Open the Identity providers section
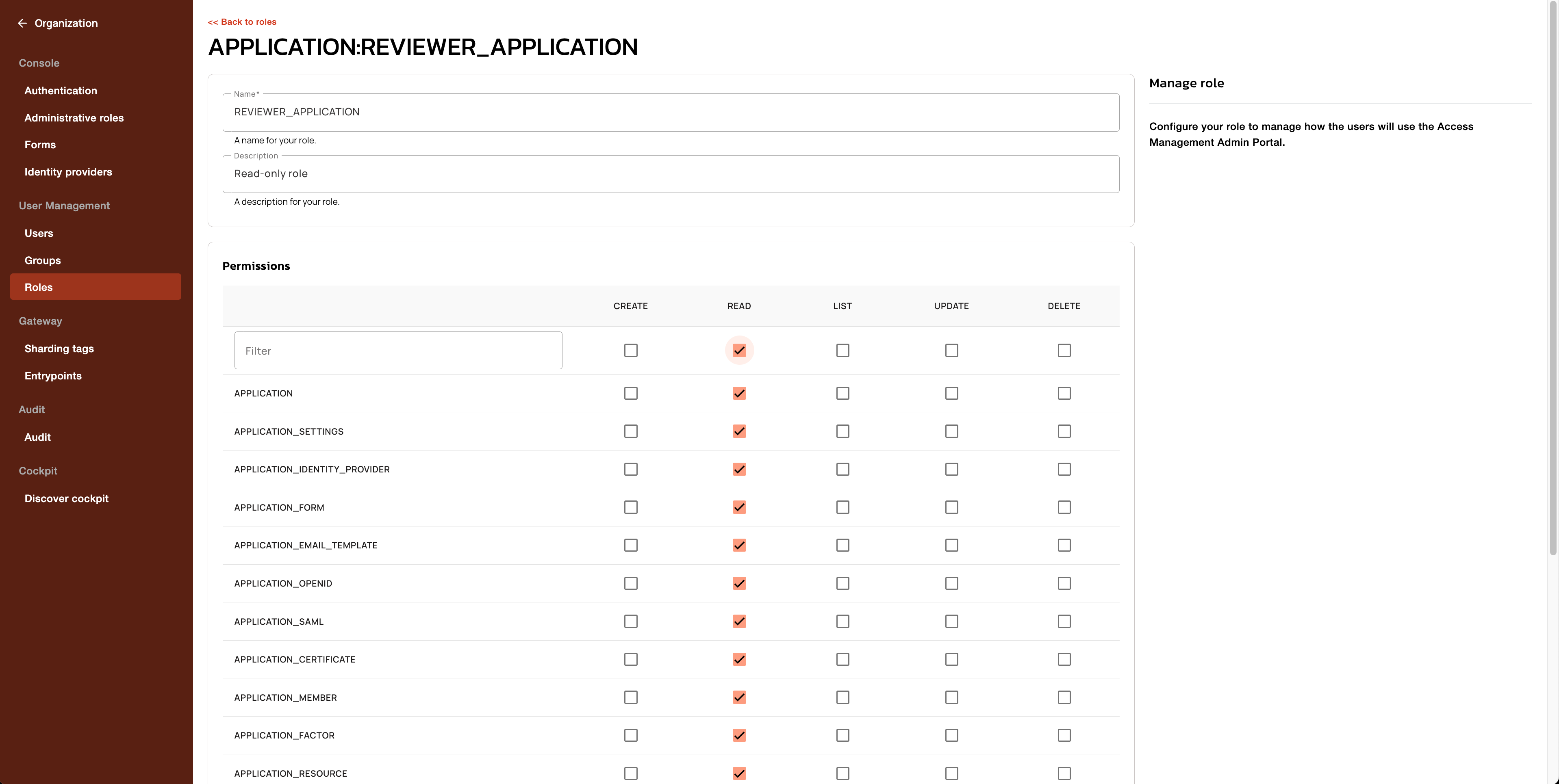 68,172
